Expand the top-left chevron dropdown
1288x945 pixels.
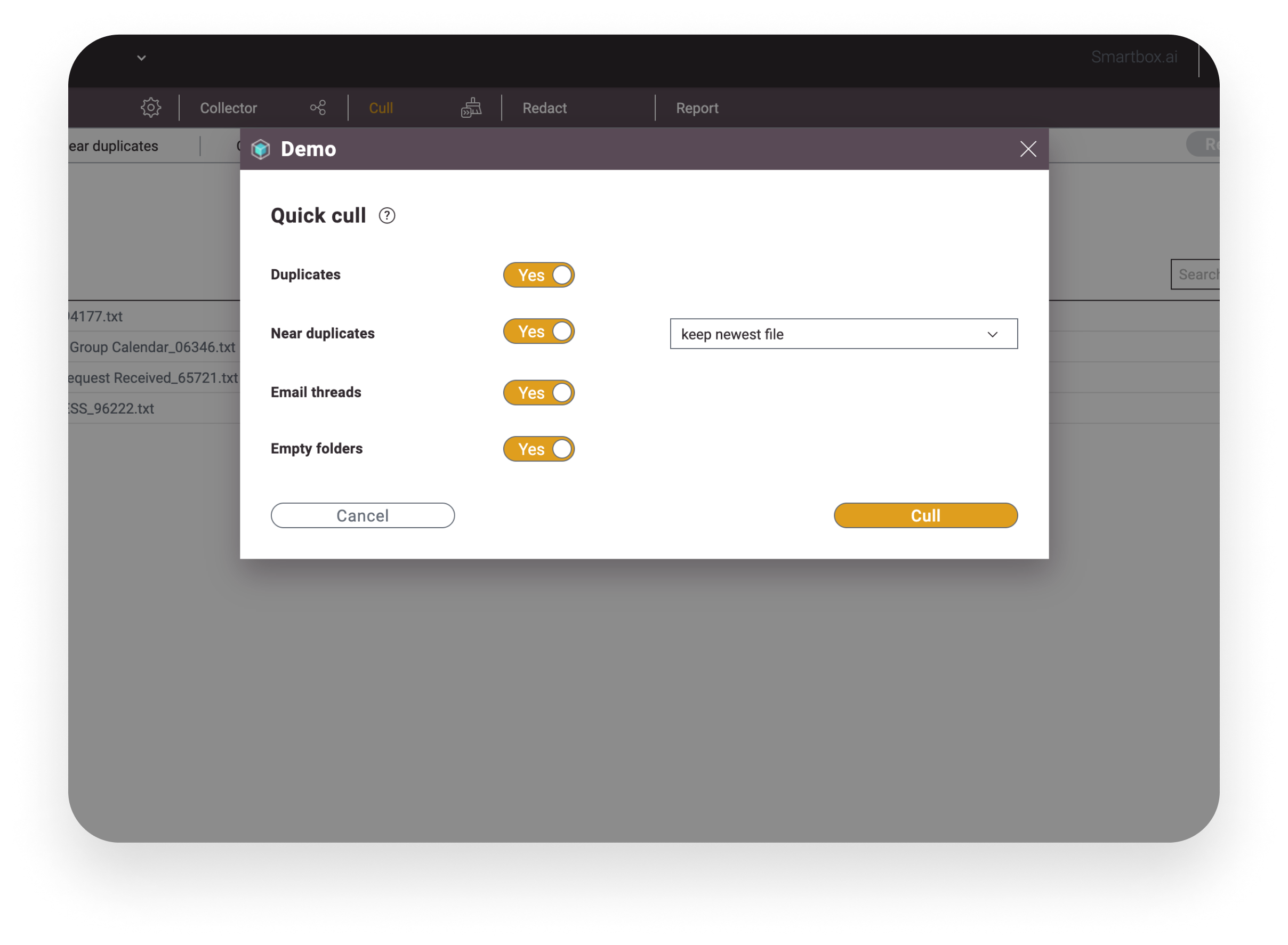tap(141, 58)
